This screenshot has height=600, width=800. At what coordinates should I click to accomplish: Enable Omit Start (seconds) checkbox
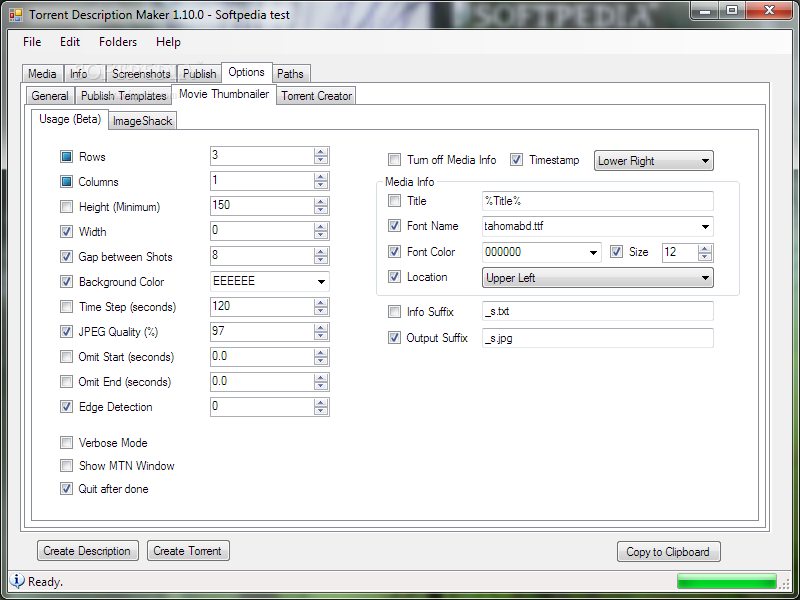[x=66, y=356]
